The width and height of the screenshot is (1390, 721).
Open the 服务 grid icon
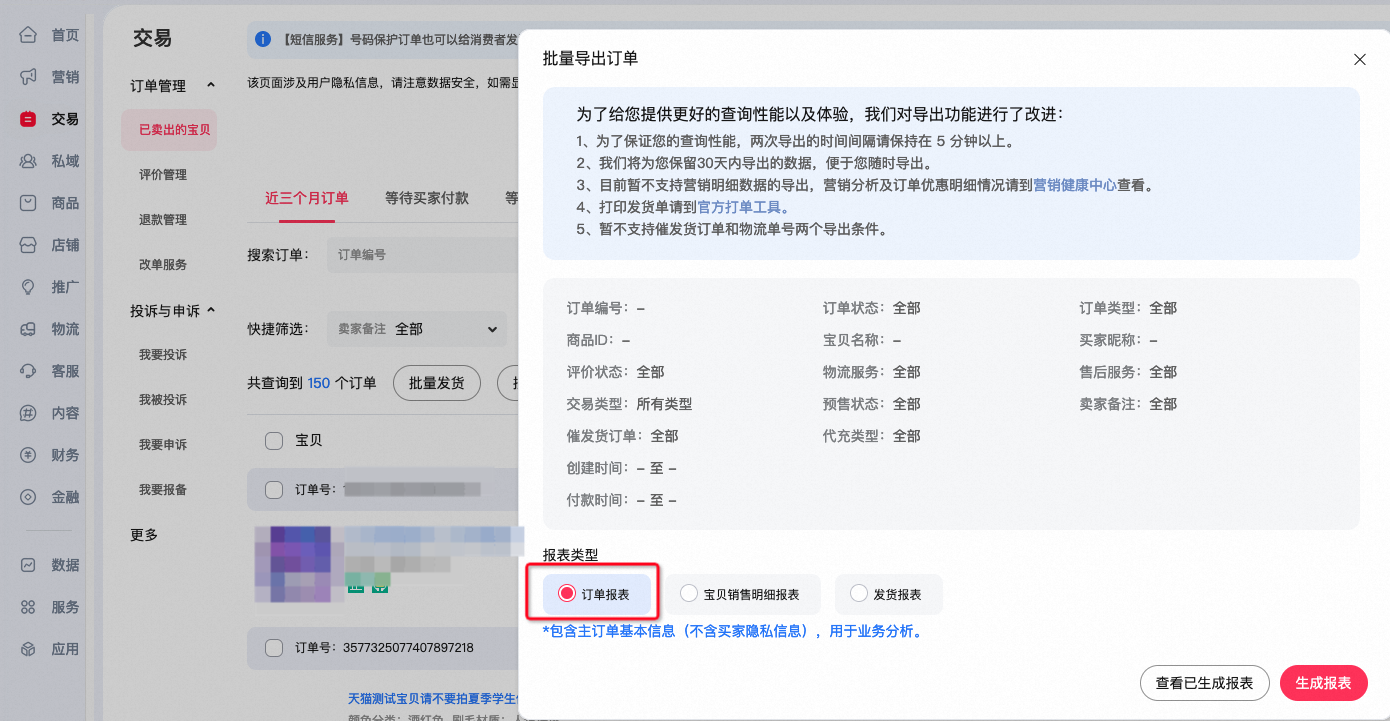click(29, 607)
